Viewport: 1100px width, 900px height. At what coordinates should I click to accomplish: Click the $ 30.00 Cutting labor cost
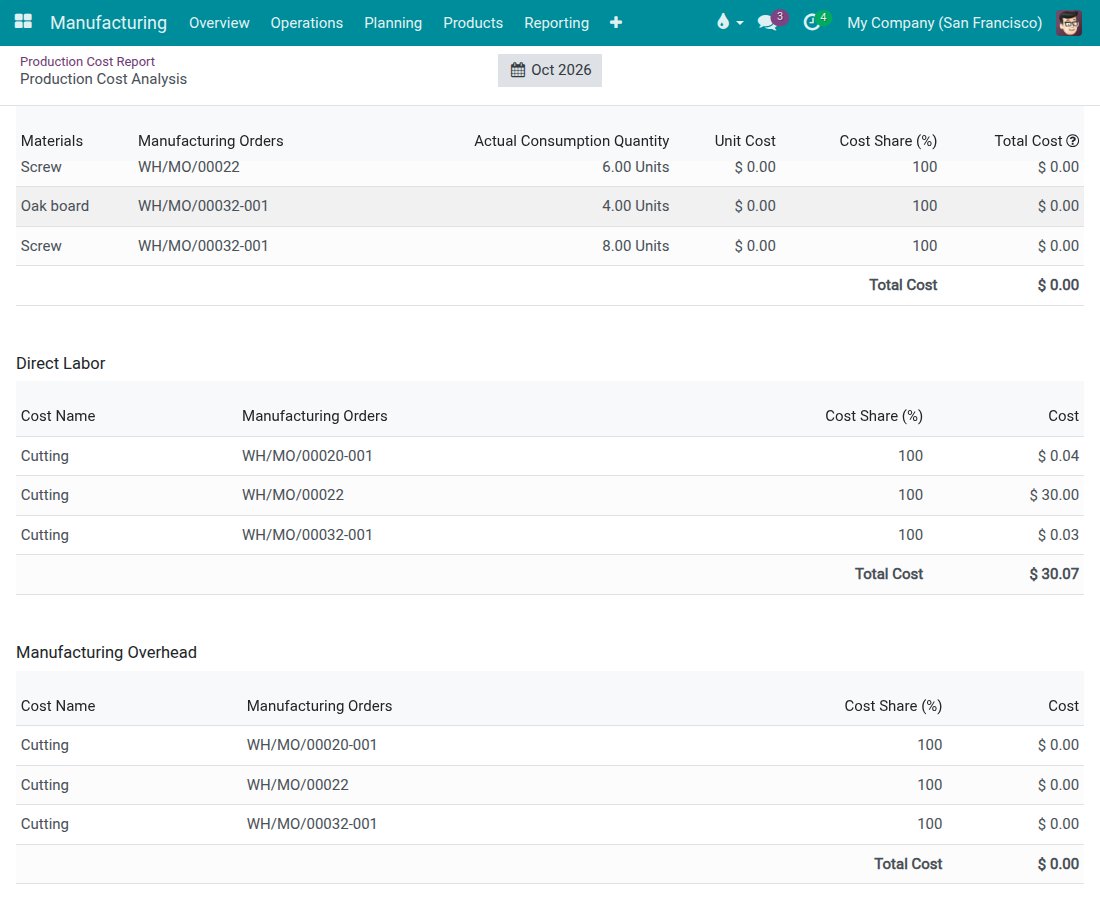[x=1054, y=495]
